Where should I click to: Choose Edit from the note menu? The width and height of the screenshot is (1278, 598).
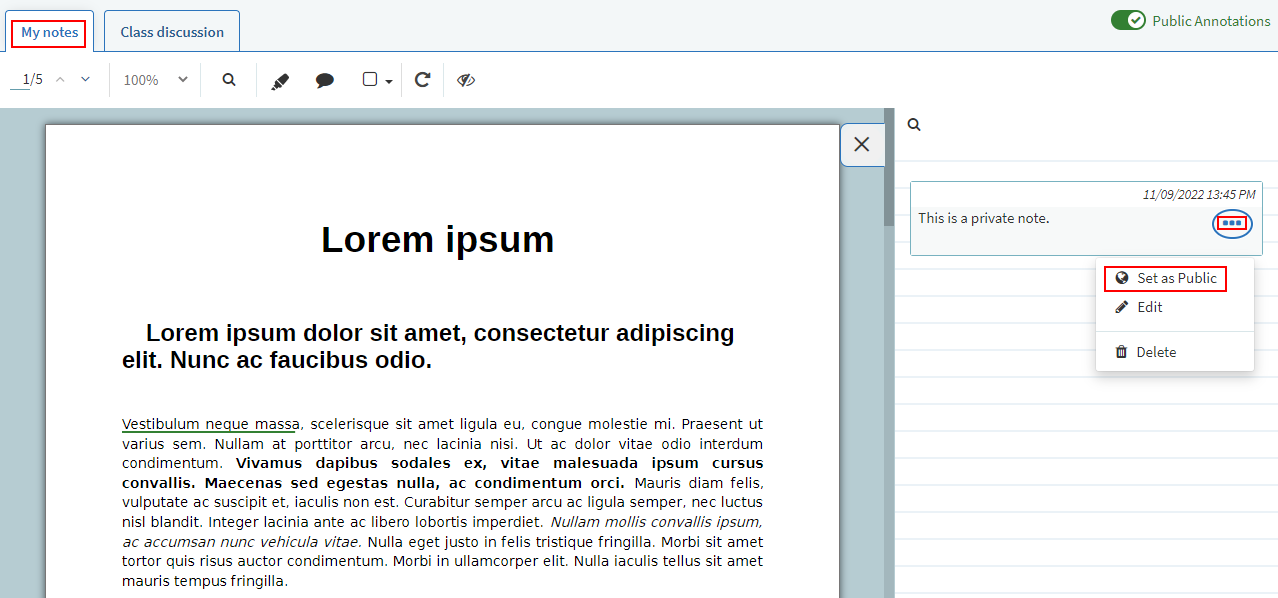pyautogui.click(x=1149, y=307)
